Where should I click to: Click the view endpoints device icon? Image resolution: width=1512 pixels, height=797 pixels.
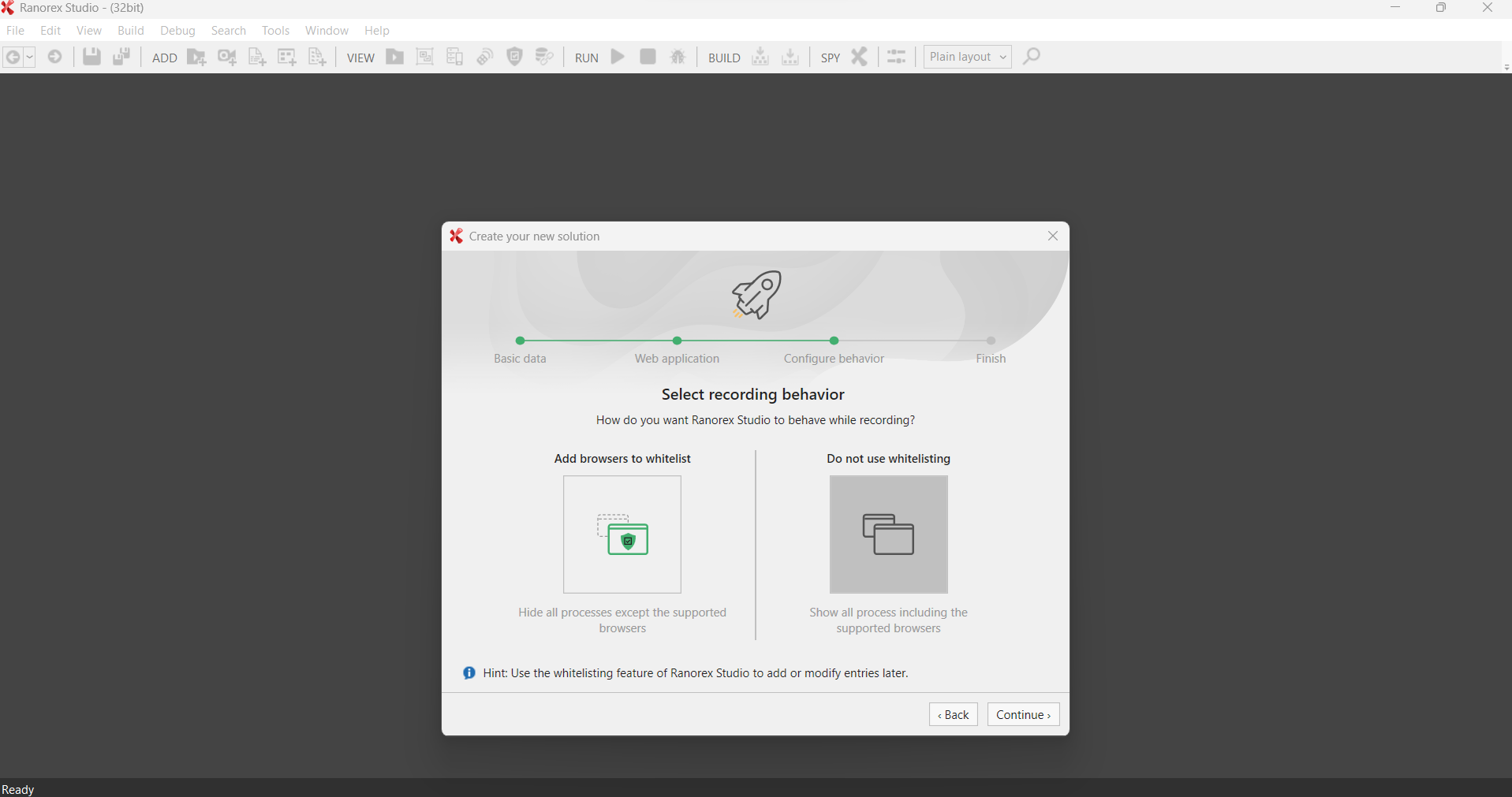point(454,57)
